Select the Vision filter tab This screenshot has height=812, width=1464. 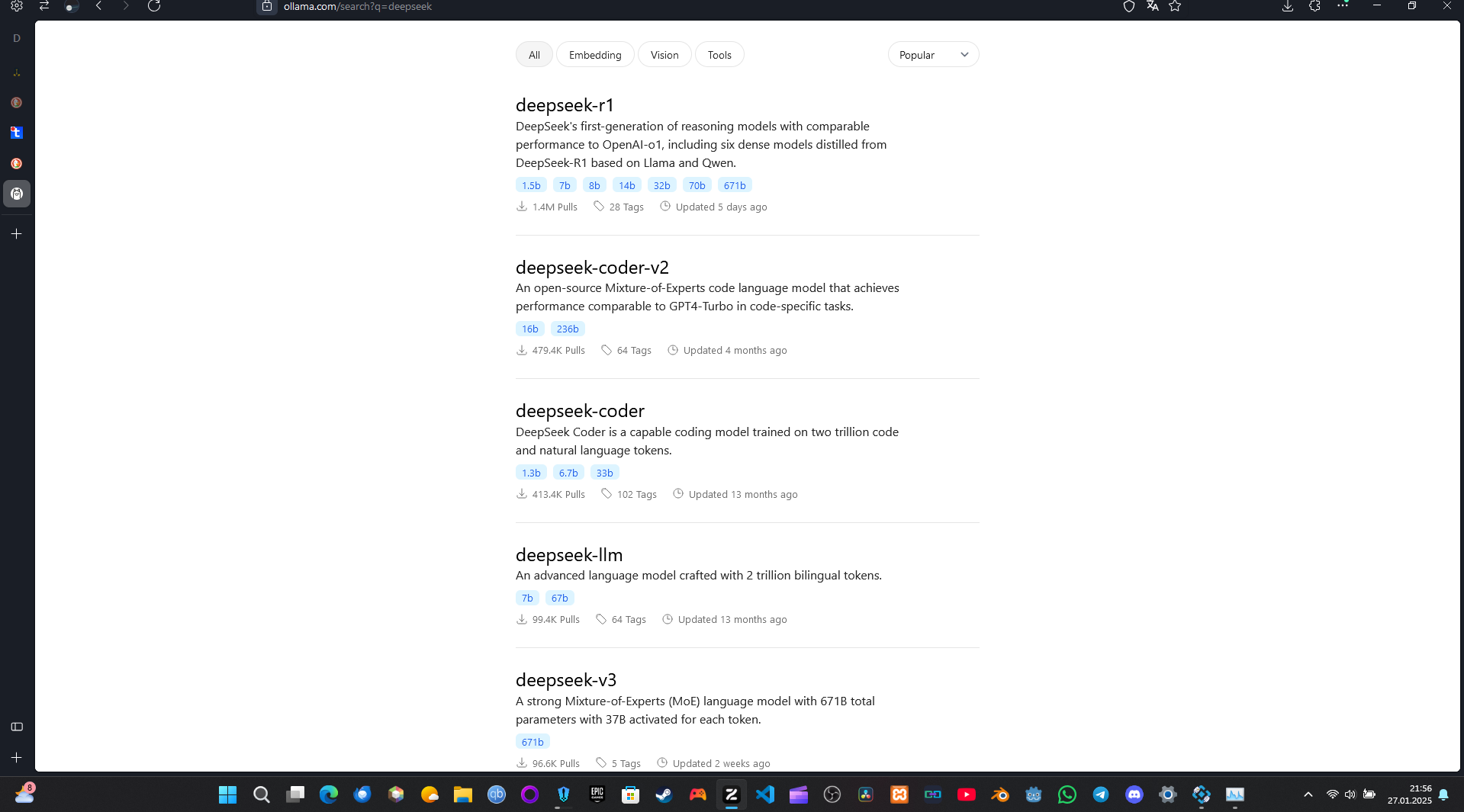664,55
